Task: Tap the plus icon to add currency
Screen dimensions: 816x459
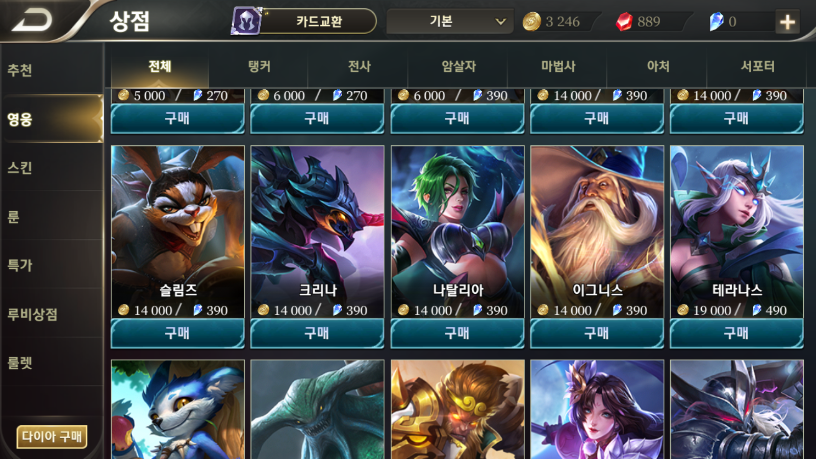Action: [x=787, y=22]
